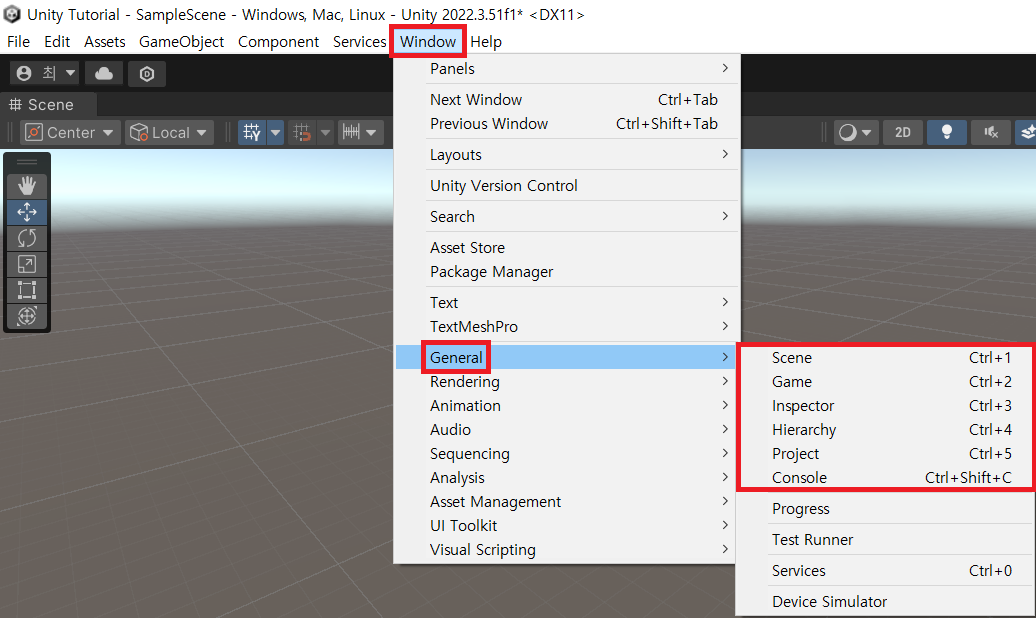Open Services window with Ctrl+0
Image resolution: width=1036 pixels, height=618 pixels.
click(x=886, y=571)
